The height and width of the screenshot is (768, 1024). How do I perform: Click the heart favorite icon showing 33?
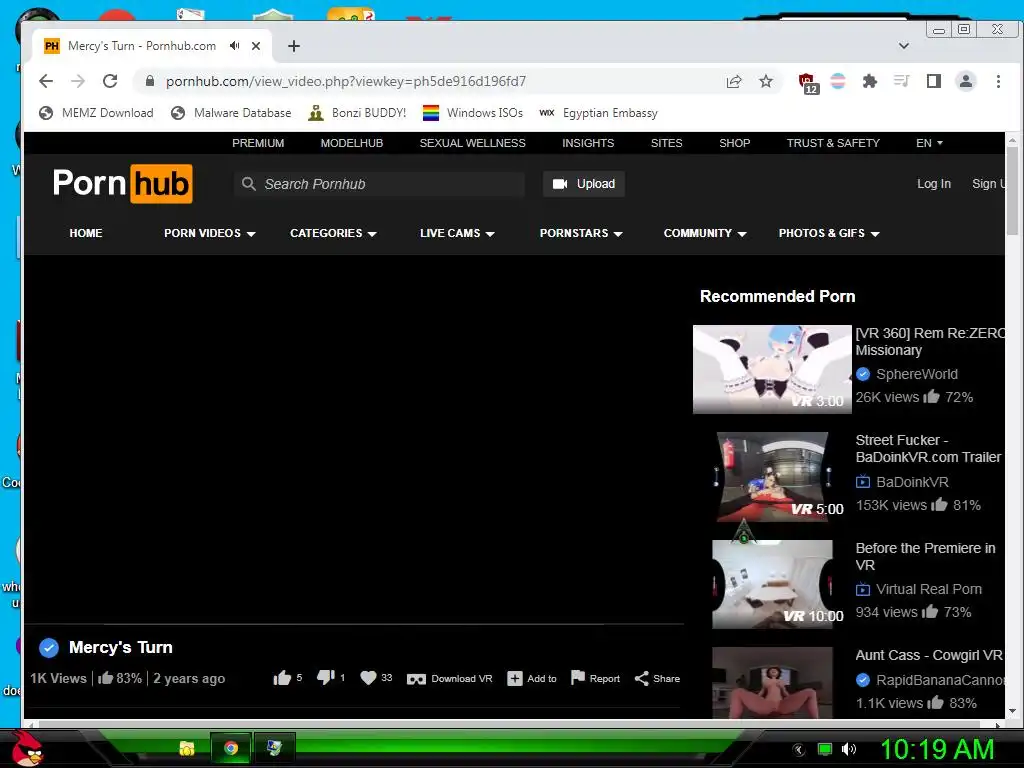(368, 678)
